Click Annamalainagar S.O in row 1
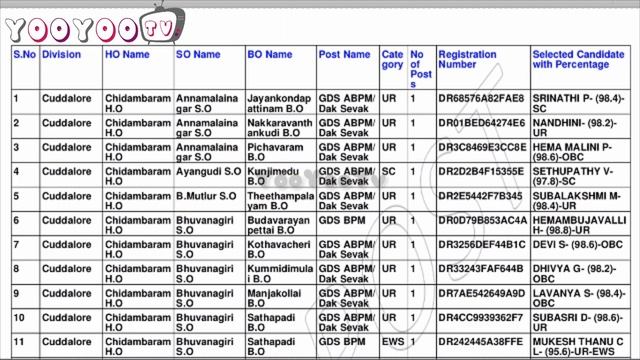The height and width of the screenshot is (360, 640). (x=207, y=103)
